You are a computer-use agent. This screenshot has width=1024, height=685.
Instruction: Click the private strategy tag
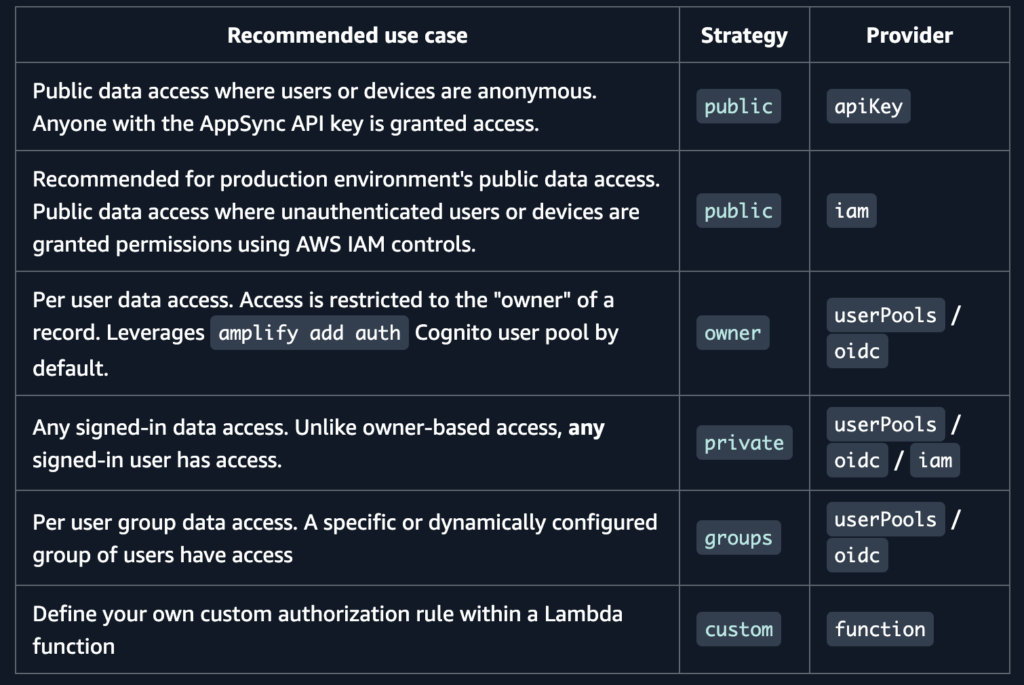744,443
